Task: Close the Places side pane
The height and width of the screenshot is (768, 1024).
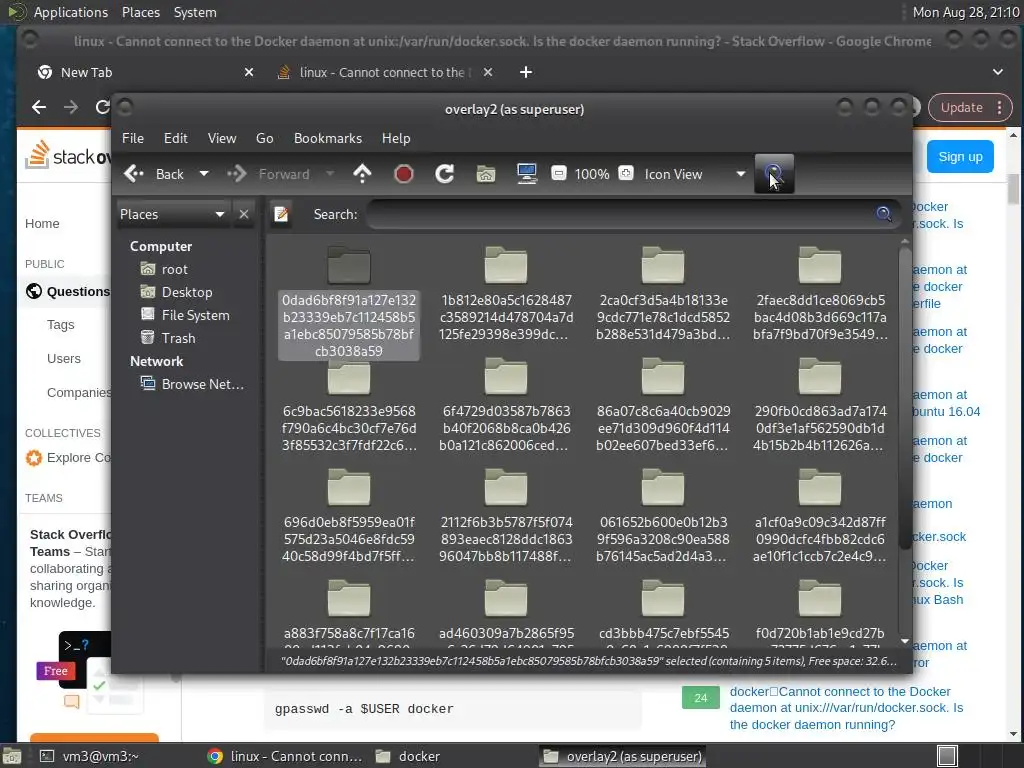Action: [244, 214]
